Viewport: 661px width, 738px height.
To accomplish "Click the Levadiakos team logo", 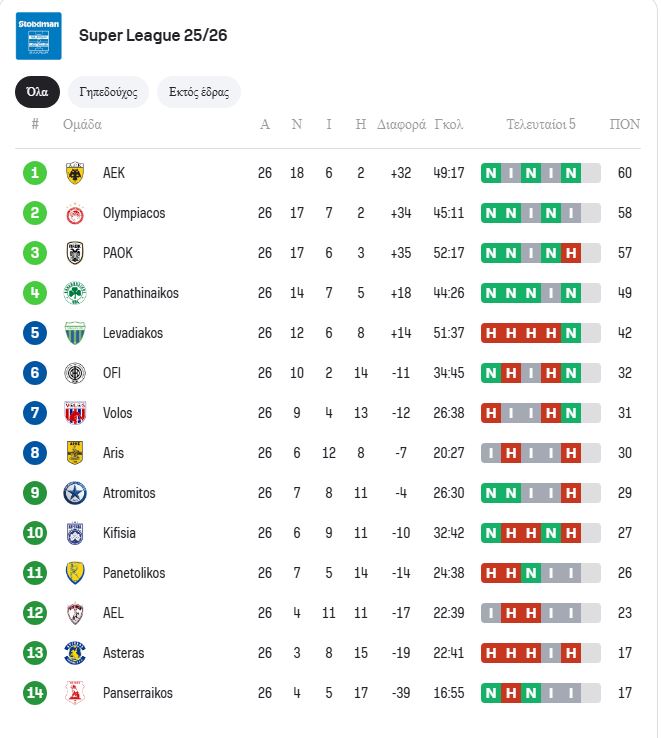I will click(74, 333).
